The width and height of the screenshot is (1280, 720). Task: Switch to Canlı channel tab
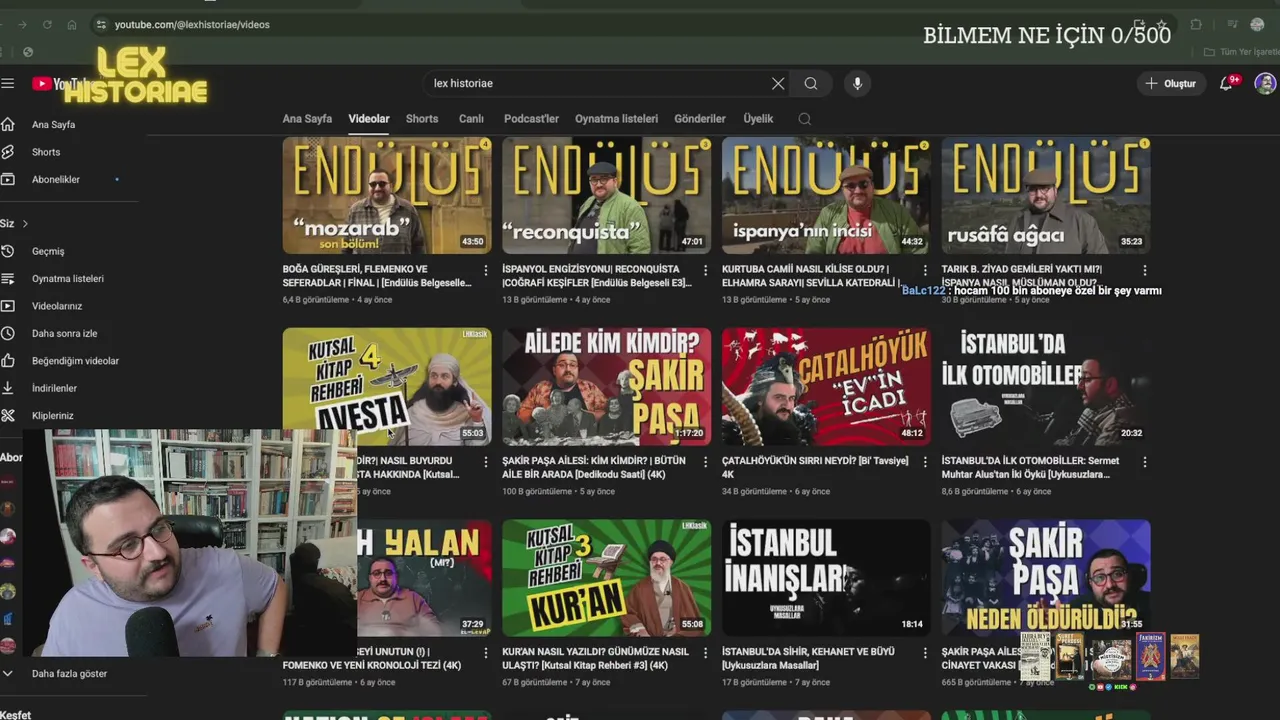pyautogui.click(x=471, y=119)
